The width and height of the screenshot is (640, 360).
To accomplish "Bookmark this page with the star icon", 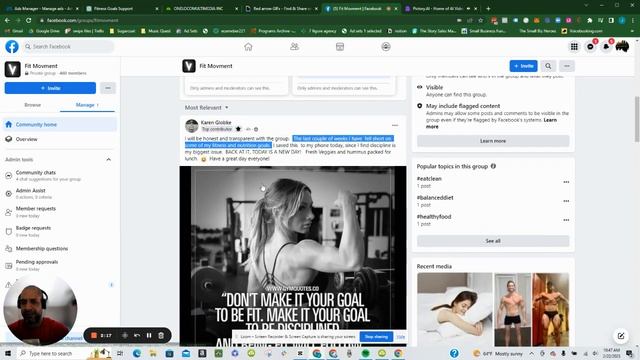I will click(x=481, y=20).
